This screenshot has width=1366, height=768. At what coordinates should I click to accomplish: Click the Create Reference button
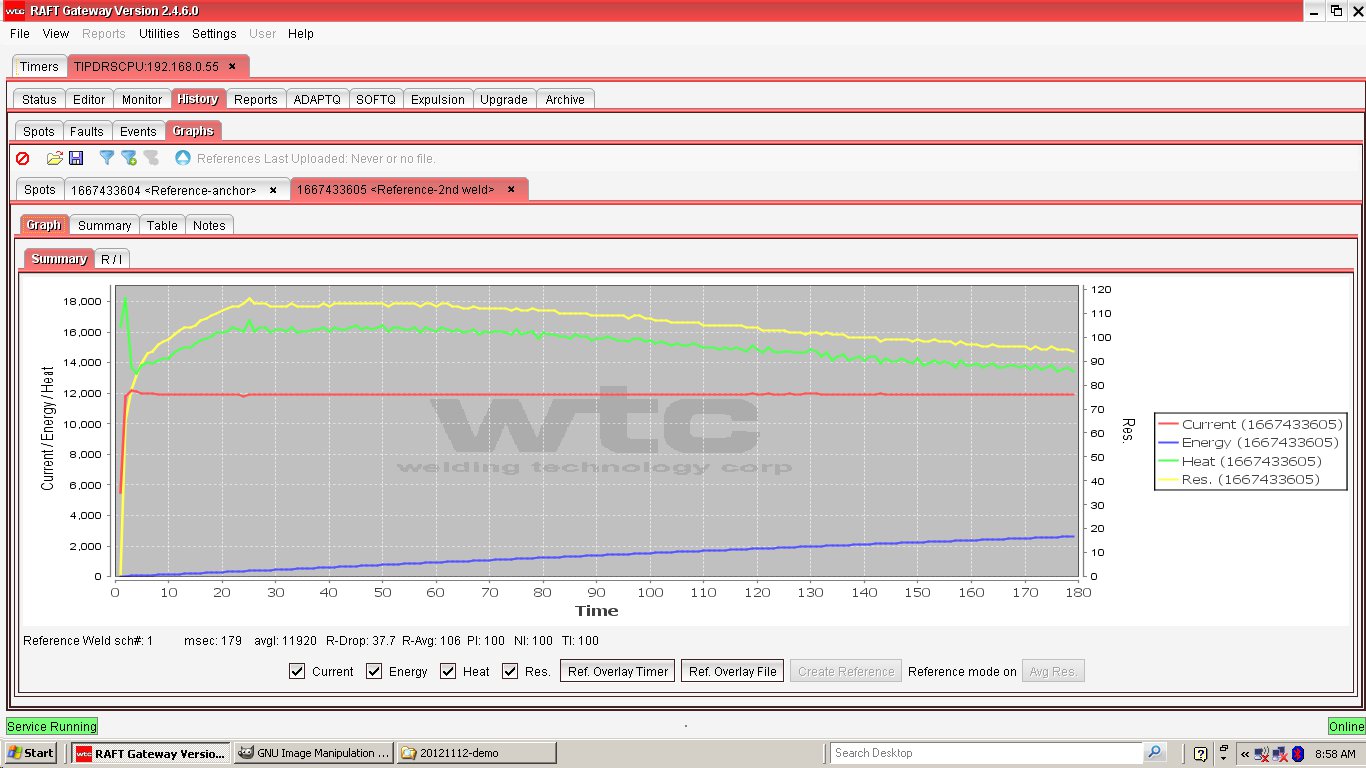pos(846,671)
